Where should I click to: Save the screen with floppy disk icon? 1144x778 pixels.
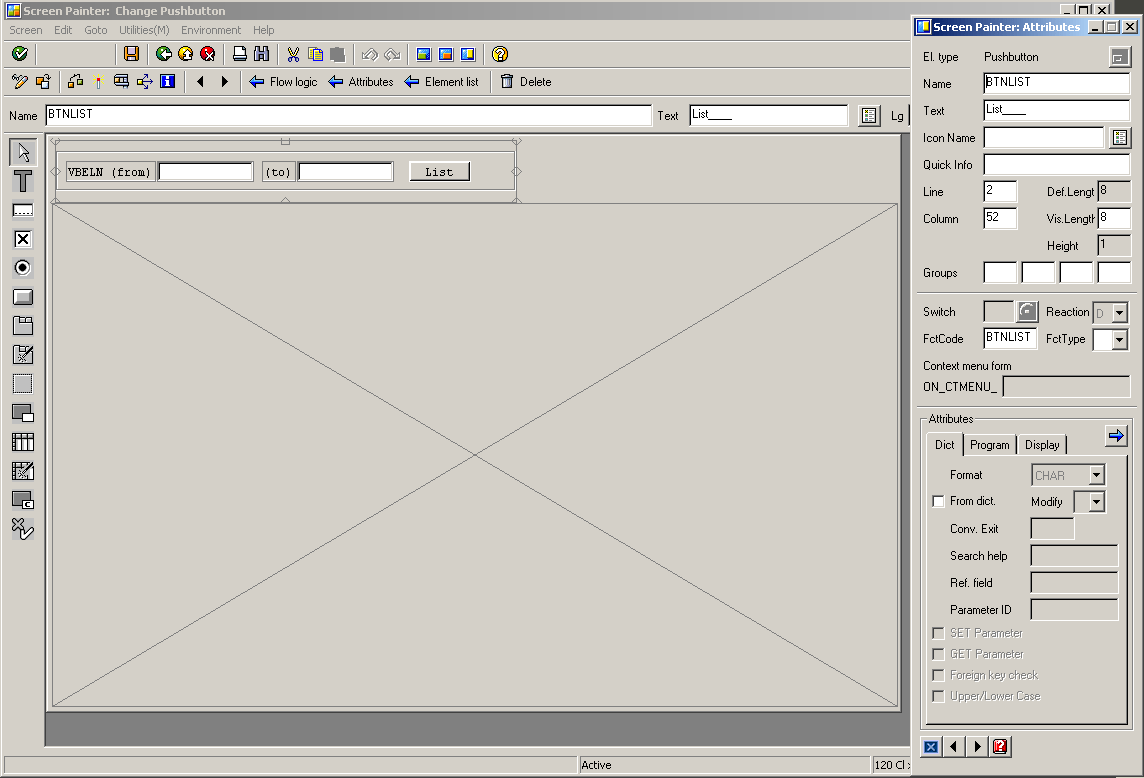[131, 53]
